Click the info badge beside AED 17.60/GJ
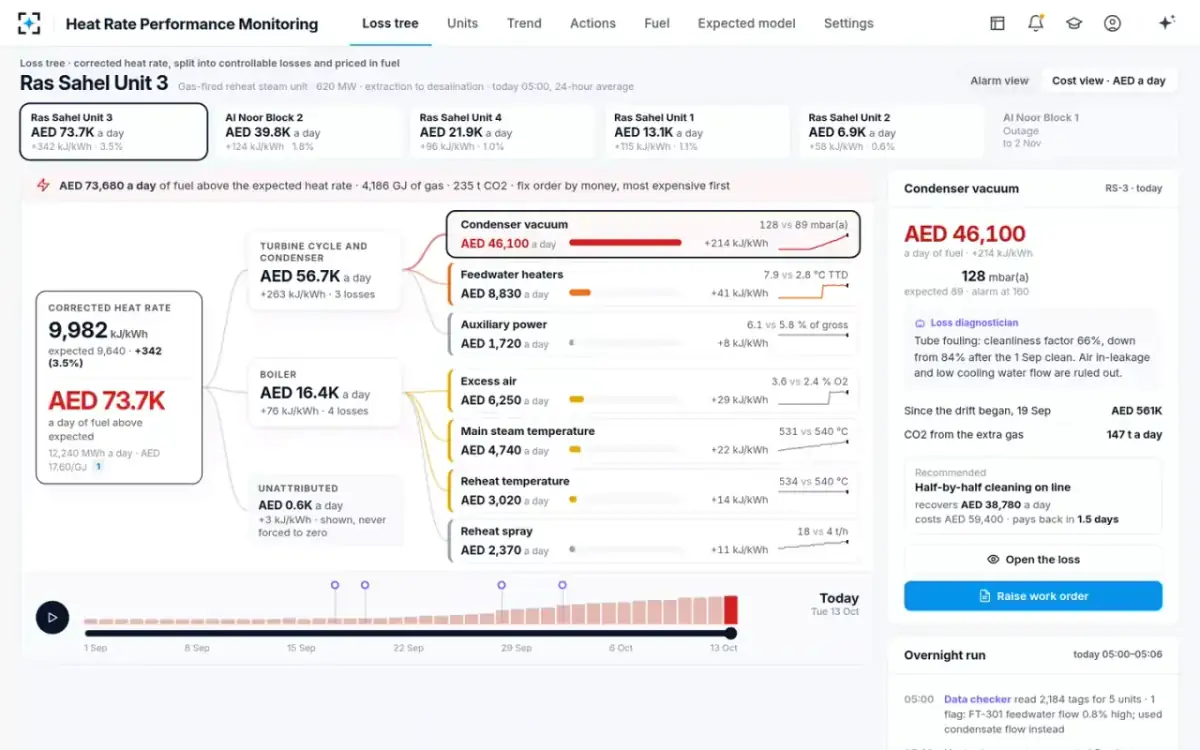This screenshot has height=750, width=1200. click(x=98, y=466)
